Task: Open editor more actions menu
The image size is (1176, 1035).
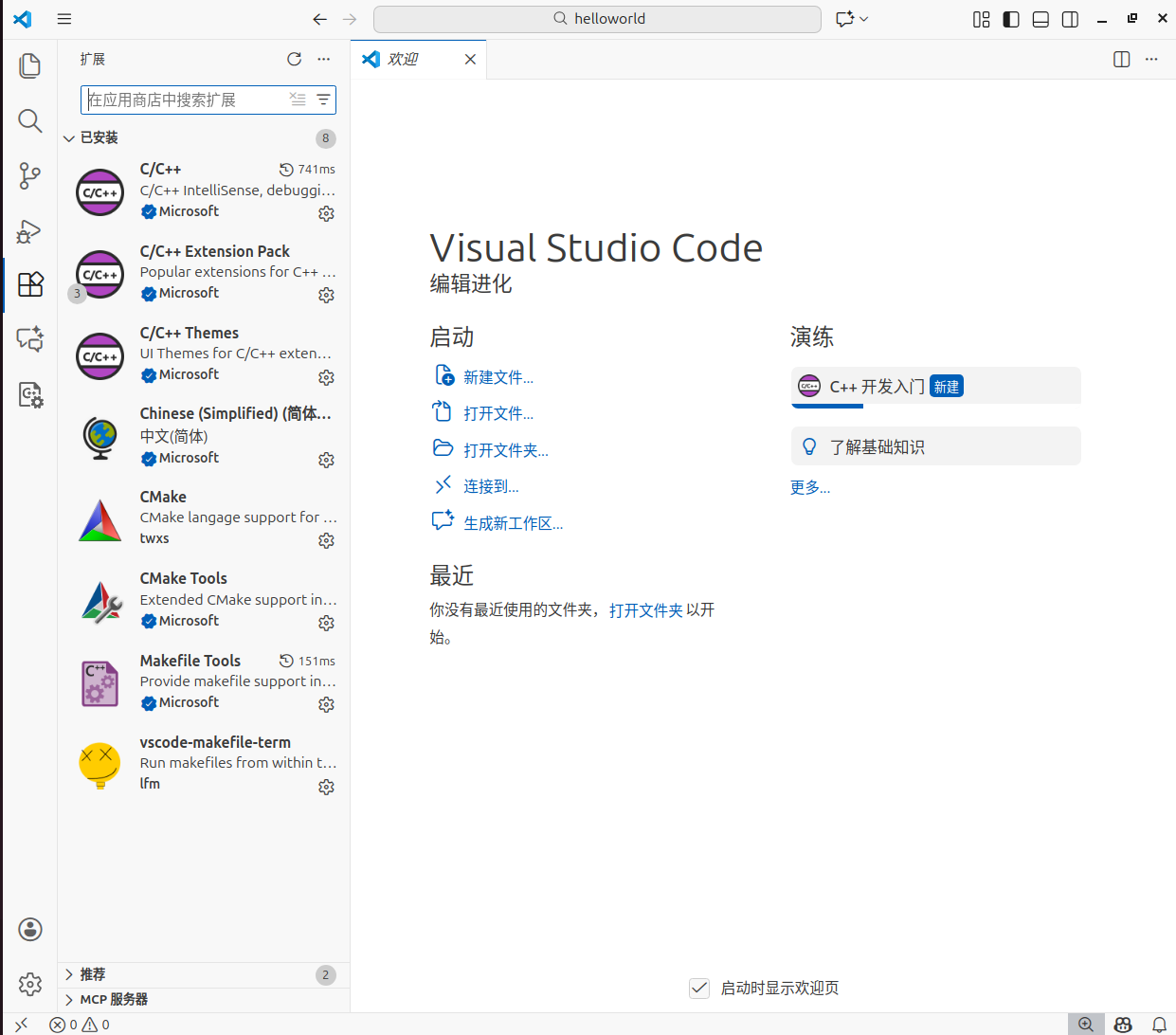Action: (1151, 59)
